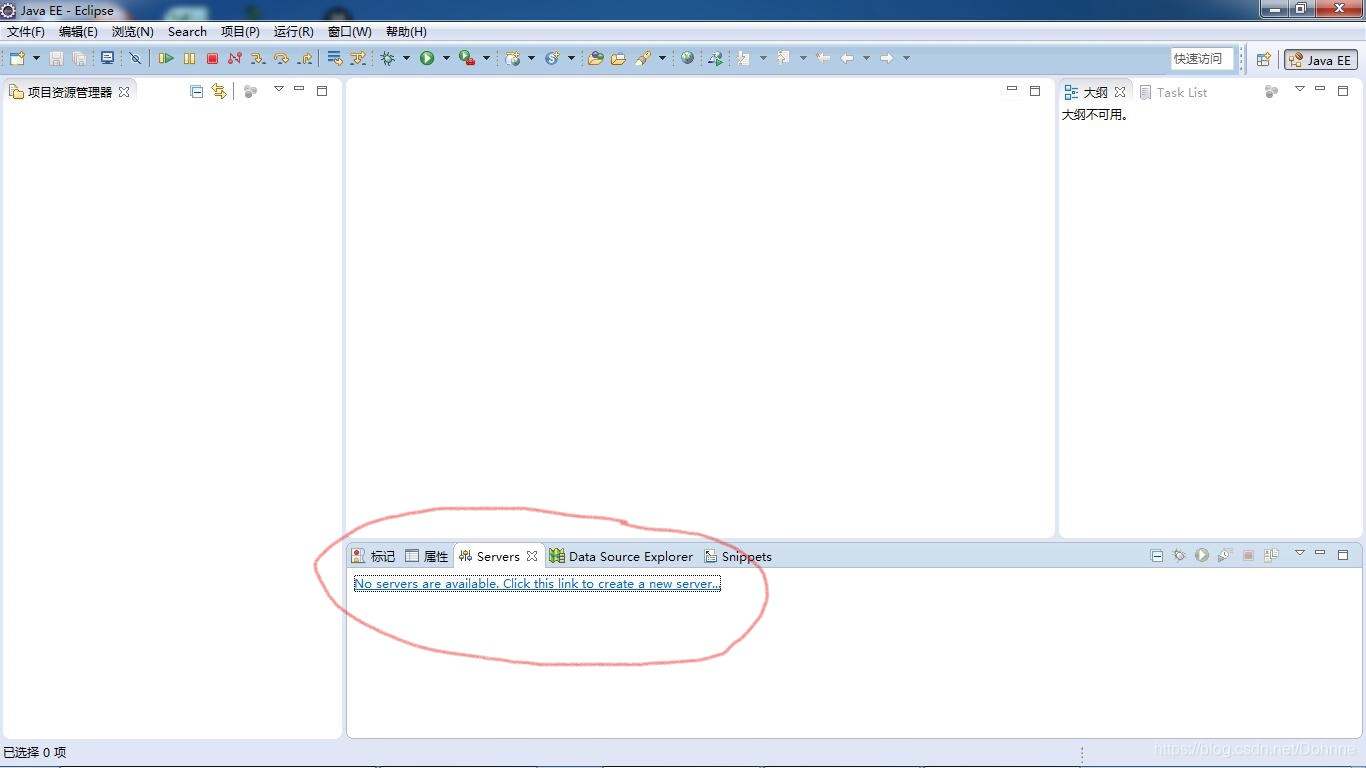Toggle Use Step Filters icon
Viewport: 1366px width, 768px height.
358,59
